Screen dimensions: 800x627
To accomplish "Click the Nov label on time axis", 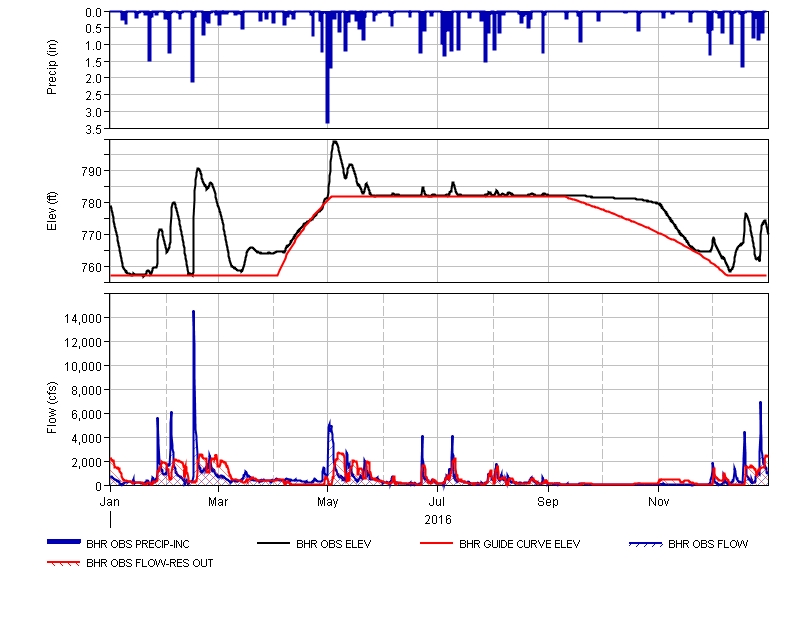I will pos(658,502).
